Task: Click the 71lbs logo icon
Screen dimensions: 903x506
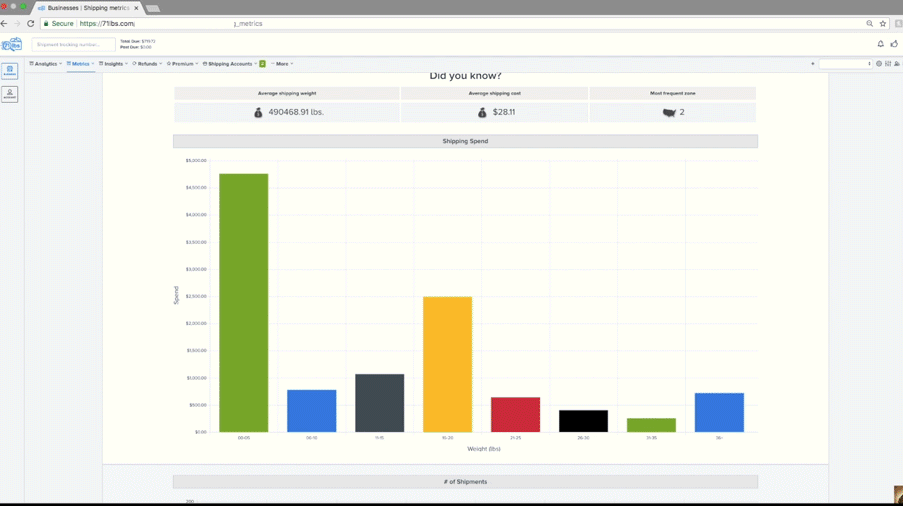Action: click(11, 45)
